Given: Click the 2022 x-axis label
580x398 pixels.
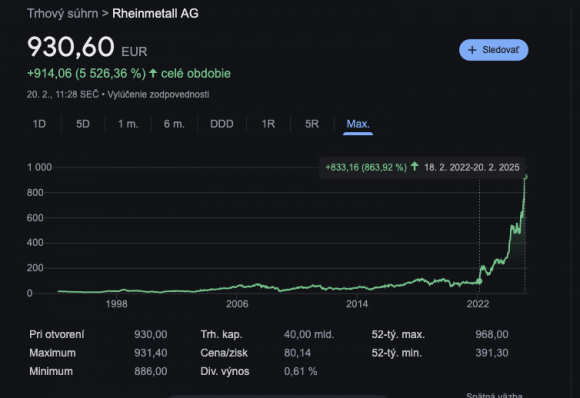Looking at the screenshot, I should click(x=478, y=304).
